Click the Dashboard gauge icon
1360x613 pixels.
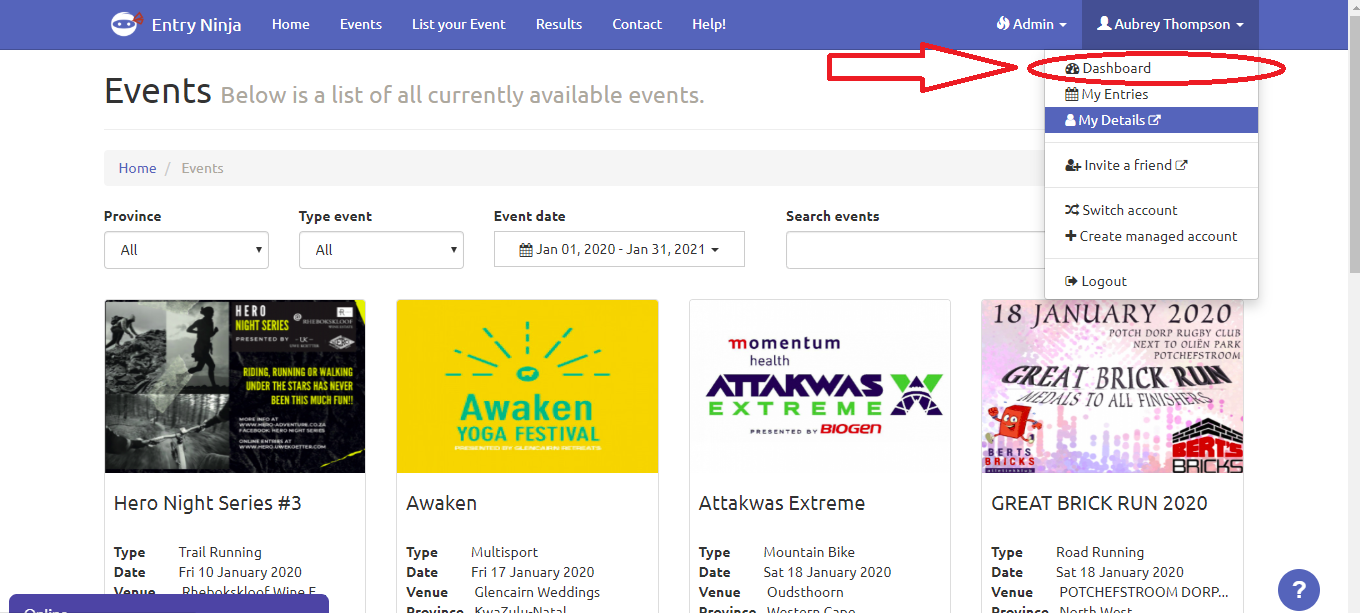(x=1072, y=69)
